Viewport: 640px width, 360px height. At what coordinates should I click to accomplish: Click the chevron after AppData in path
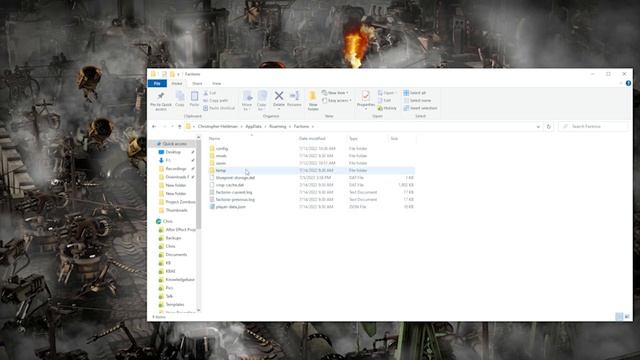[x=265, y=127]
